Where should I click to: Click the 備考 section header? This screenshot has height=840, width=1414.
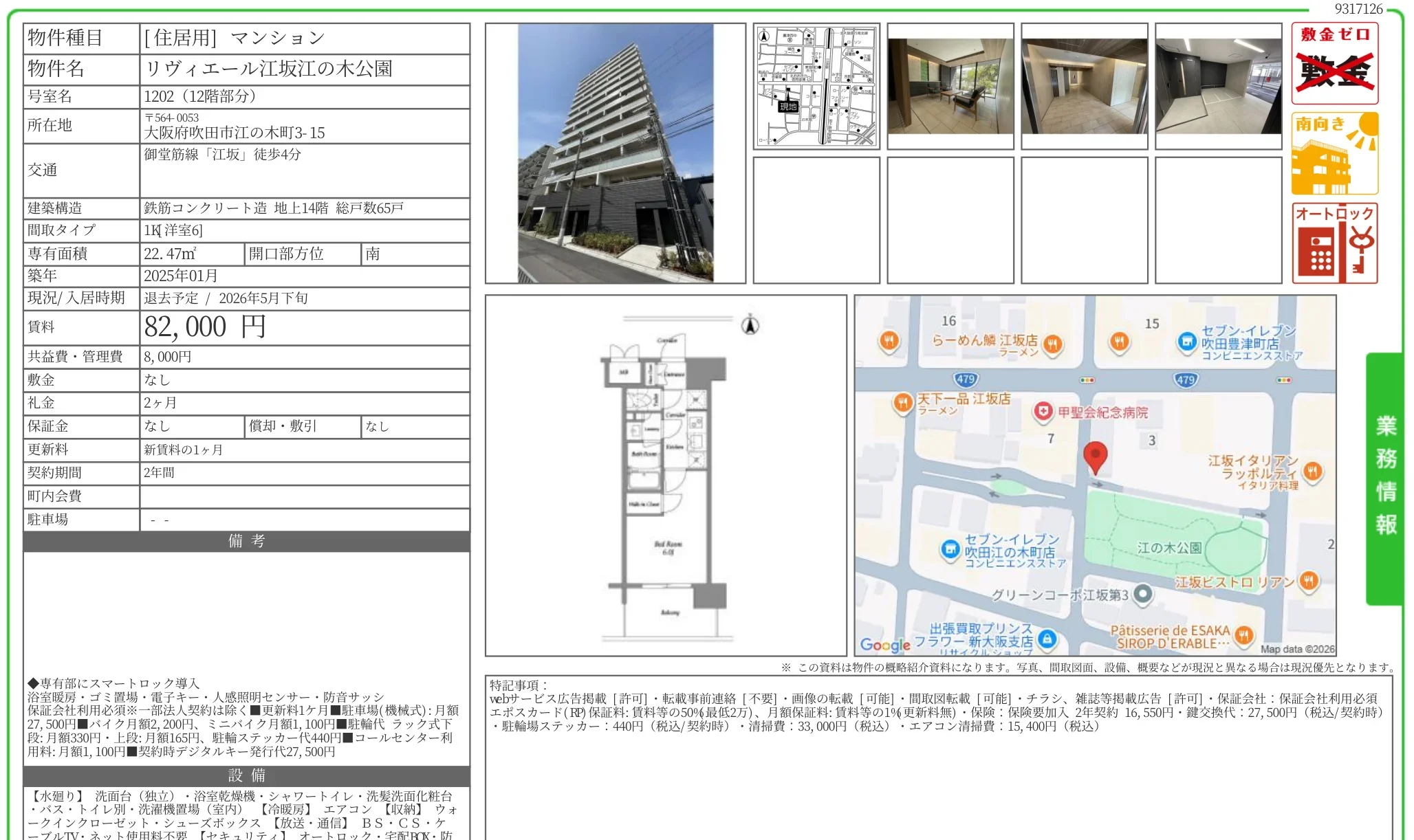[246, 541]
